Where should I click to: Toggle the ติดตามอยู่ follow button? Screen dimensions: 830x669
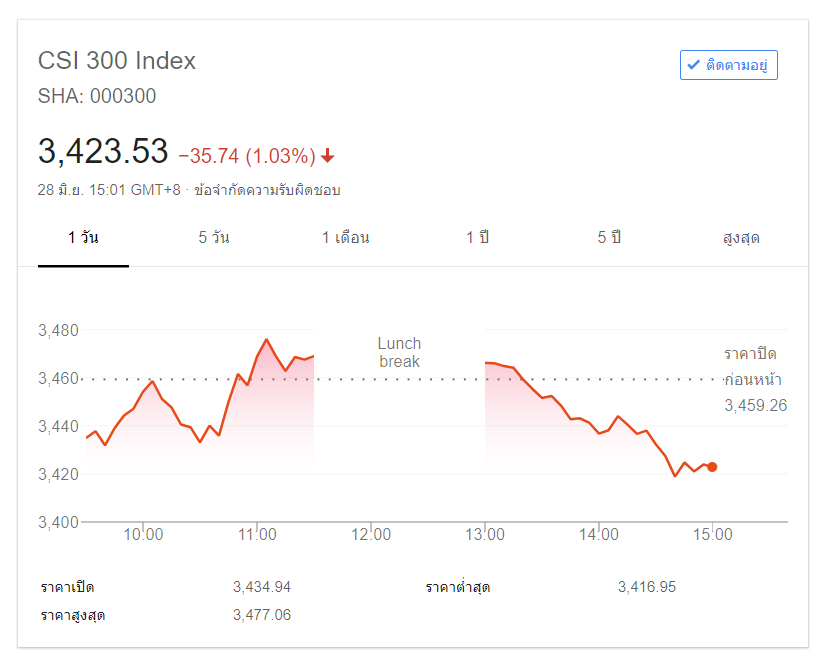pos(728,65)
